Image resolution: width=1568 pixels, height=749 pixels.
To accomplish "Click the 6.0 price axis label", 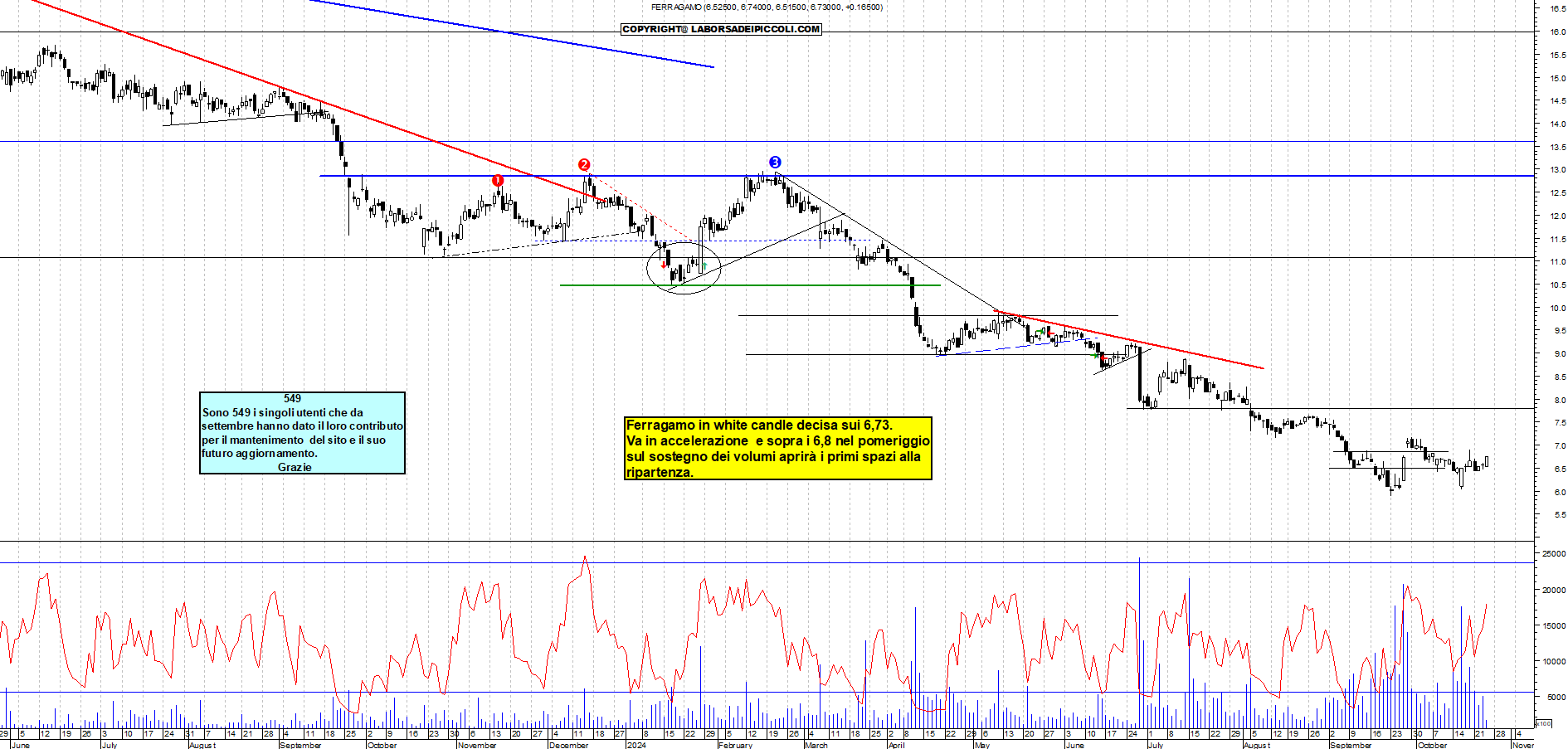I will [x=1558, y=492].
